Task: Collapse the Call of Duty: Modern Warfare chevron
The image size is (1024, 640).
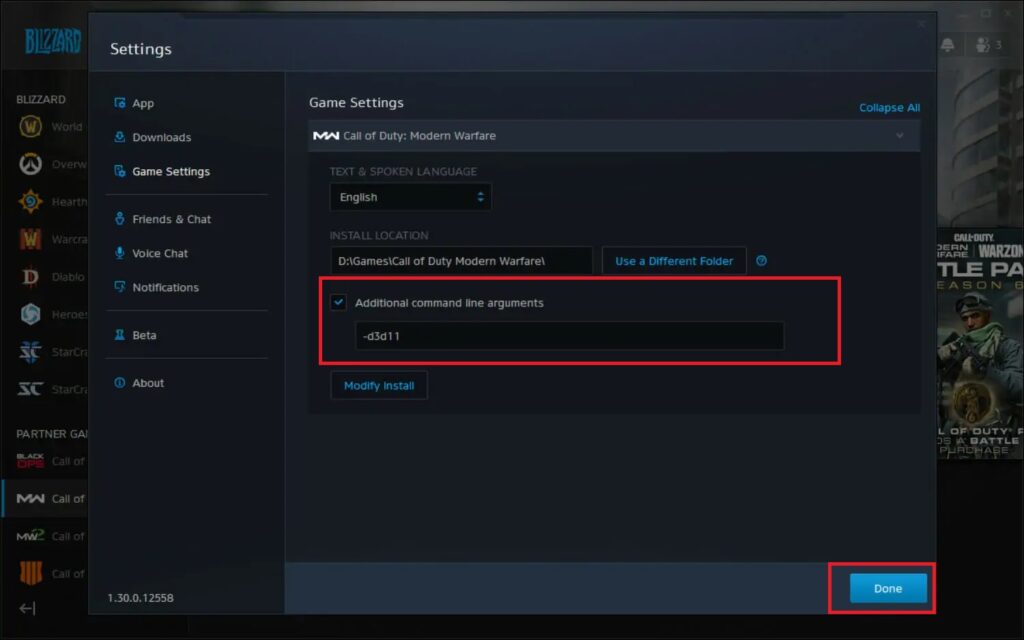Action: coord(899,136)
